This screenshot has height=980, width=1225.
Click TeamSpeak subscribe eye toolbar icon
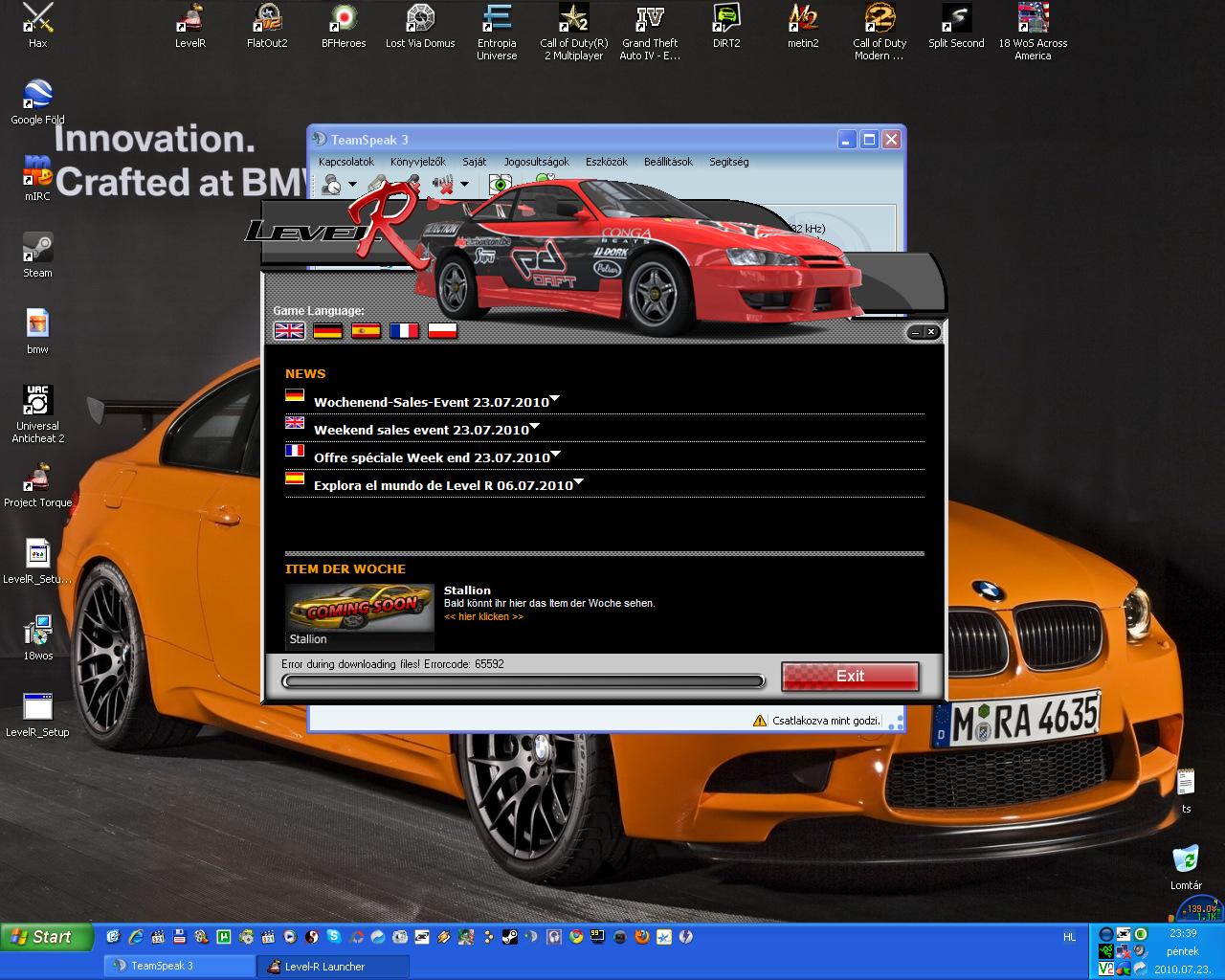[x=500, y=184]
